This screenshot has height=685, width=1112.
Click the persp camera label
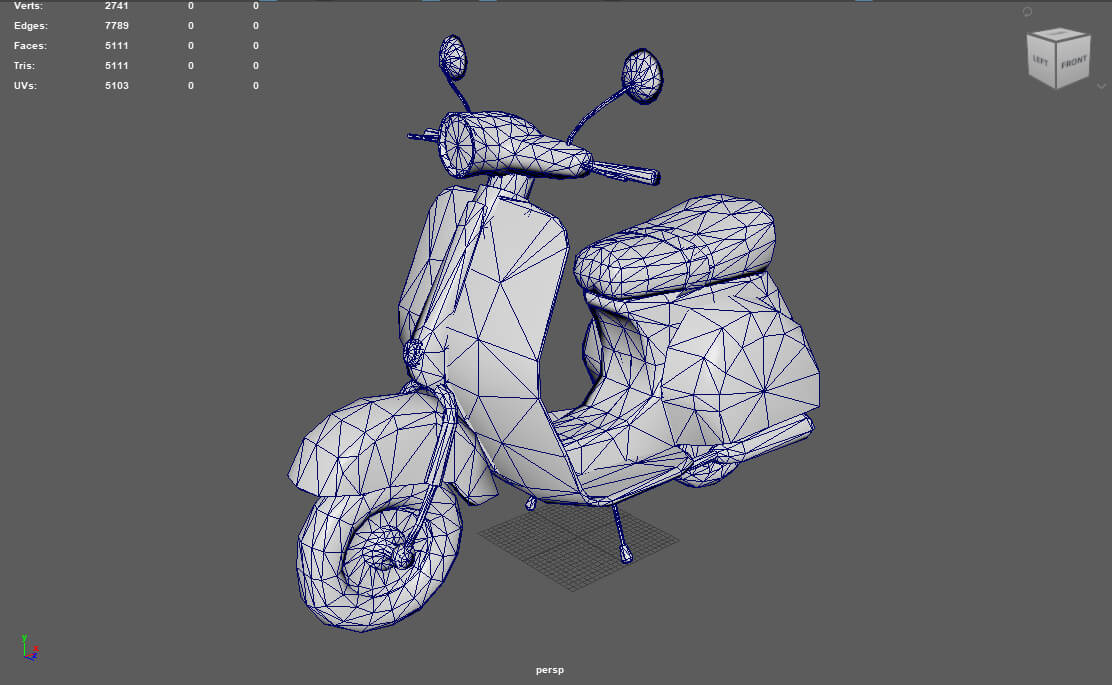point(550,669)
